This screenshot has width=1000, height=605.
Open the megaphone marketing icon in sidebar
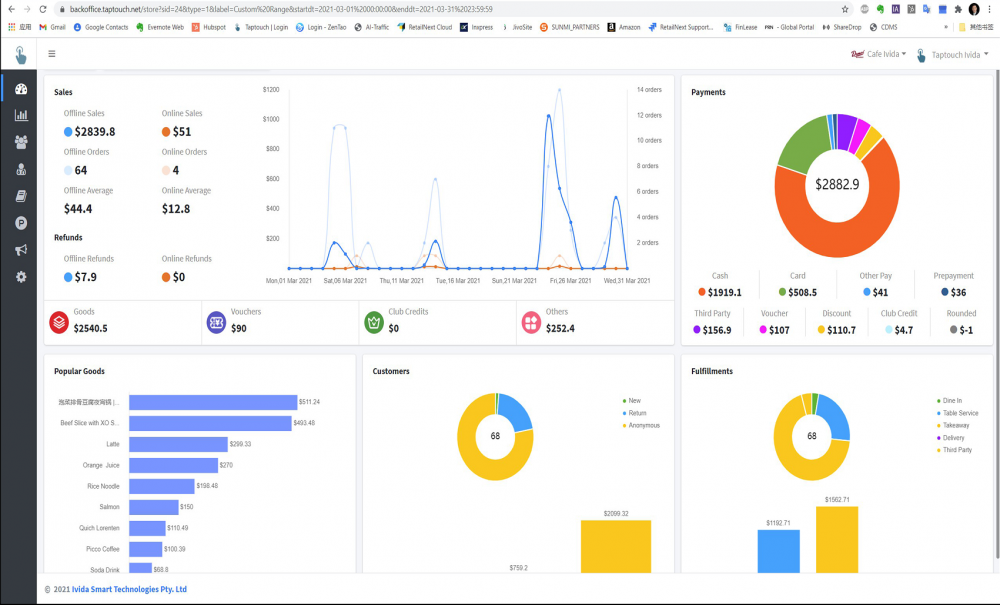21,249
